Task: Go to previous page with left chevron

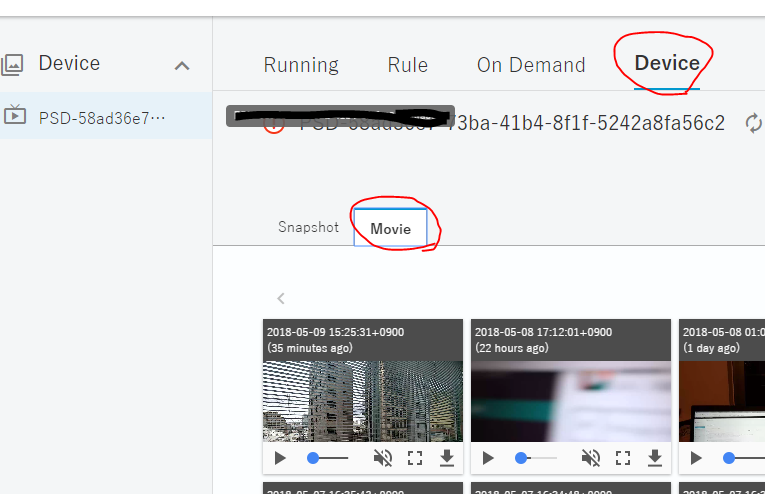Action: point(281,298)
